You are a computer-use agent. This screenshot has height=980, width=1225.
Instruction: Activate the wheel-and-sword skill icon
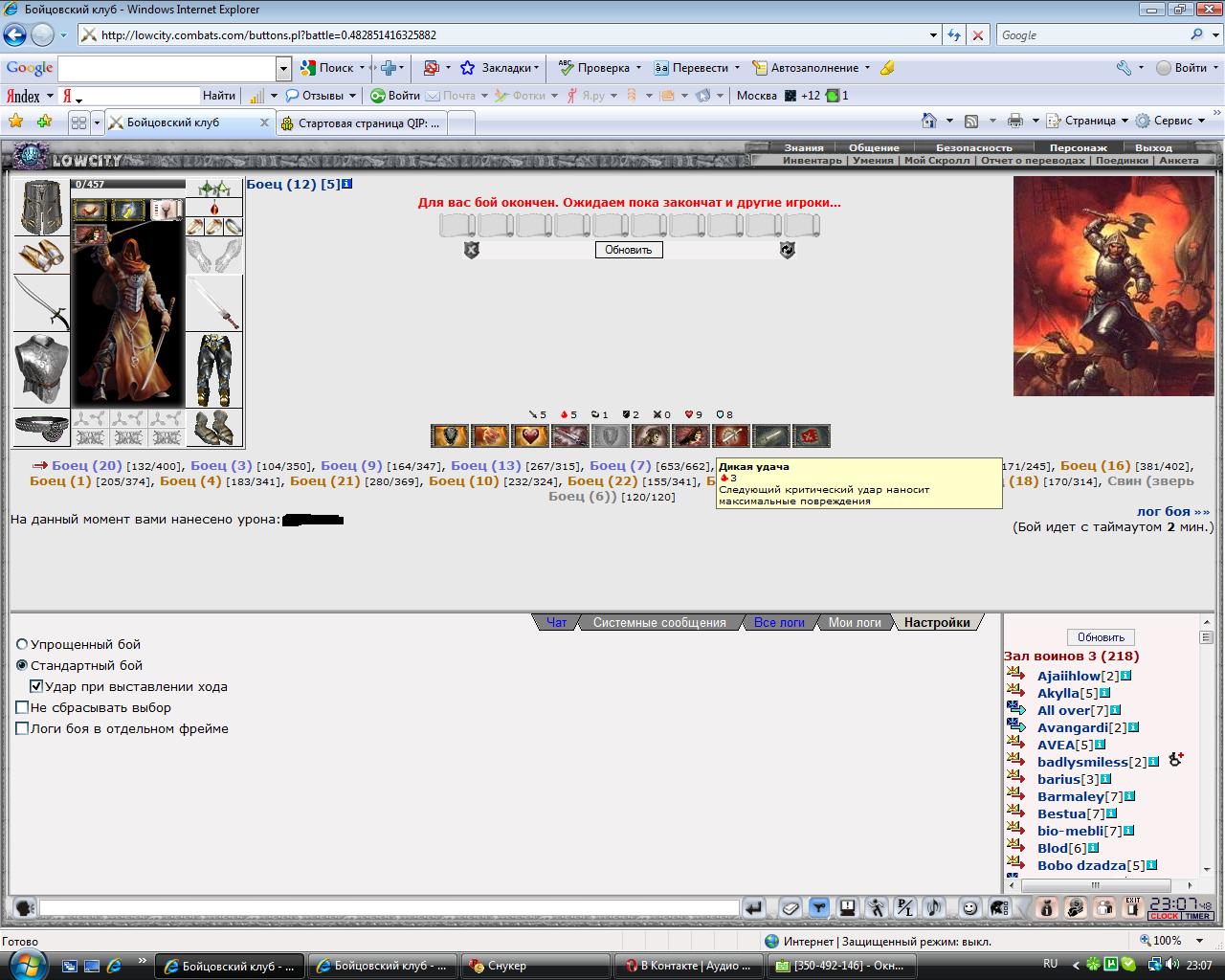[731, 436]
